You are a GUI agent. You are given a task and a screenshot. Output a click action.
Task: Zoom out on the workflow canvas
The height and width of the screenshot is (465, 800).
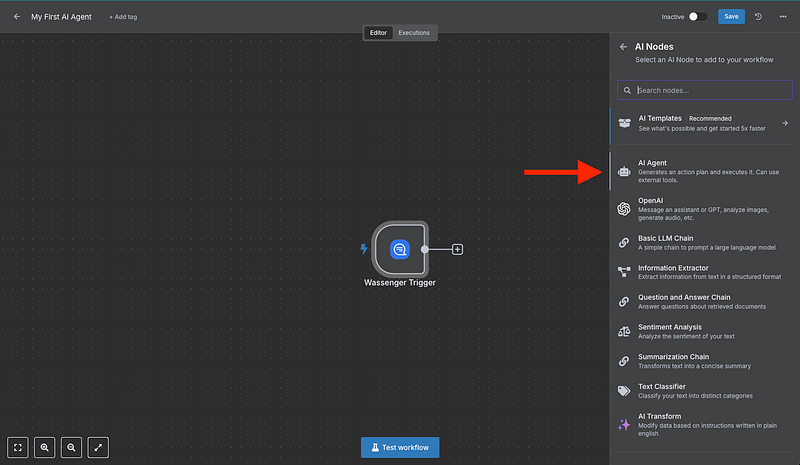pos(72,448)
